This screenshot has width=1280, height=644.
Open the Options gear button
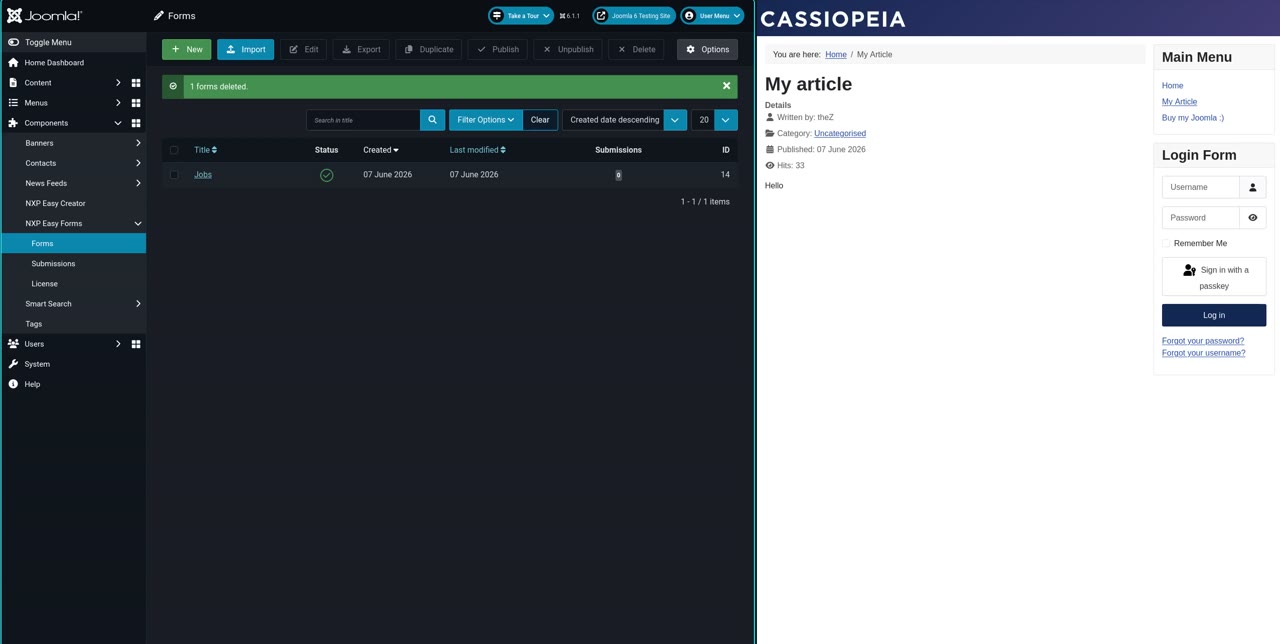[707, 49]
